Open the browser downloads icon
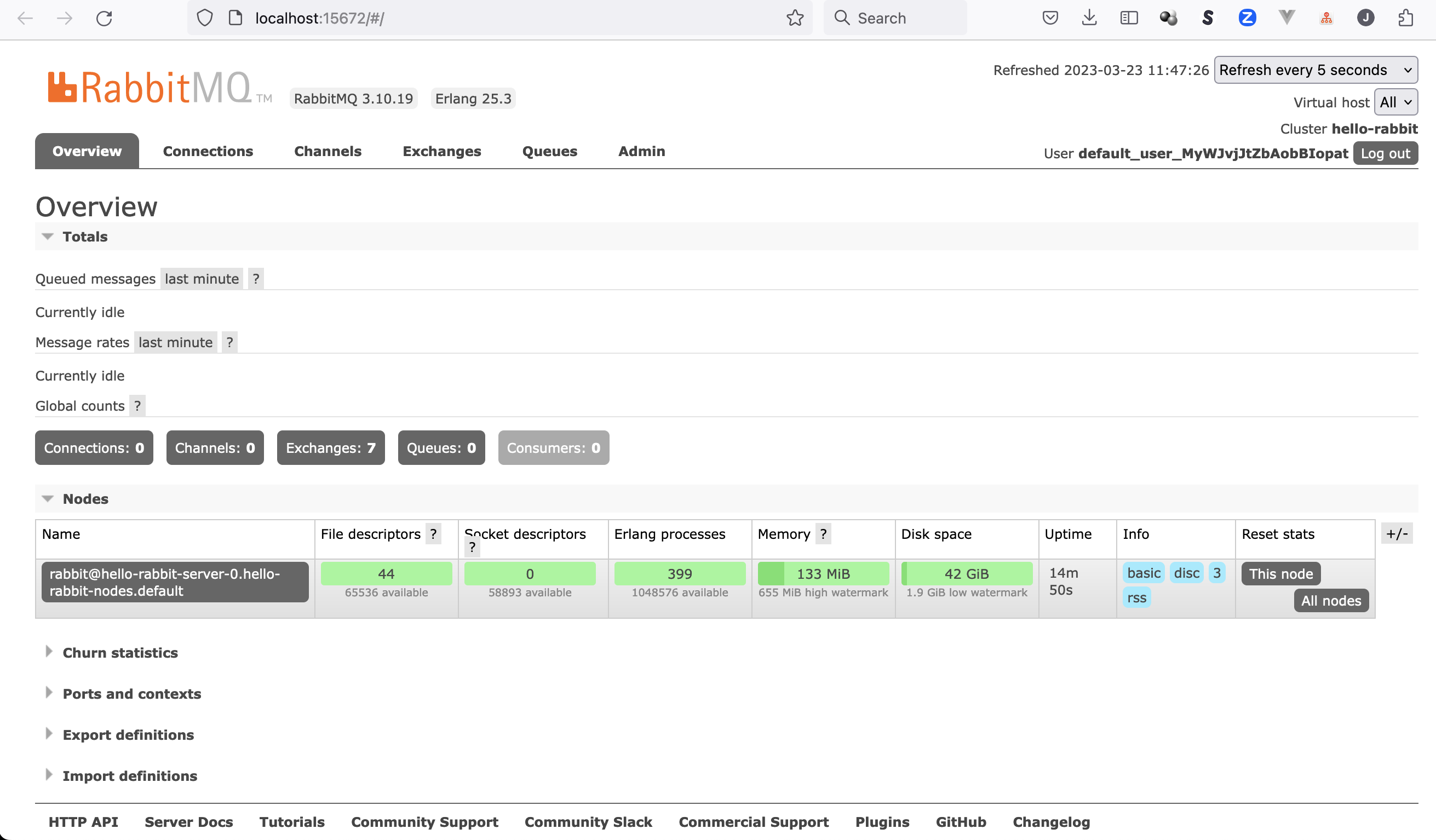Screen dimensions: 1436x840 1089,18
